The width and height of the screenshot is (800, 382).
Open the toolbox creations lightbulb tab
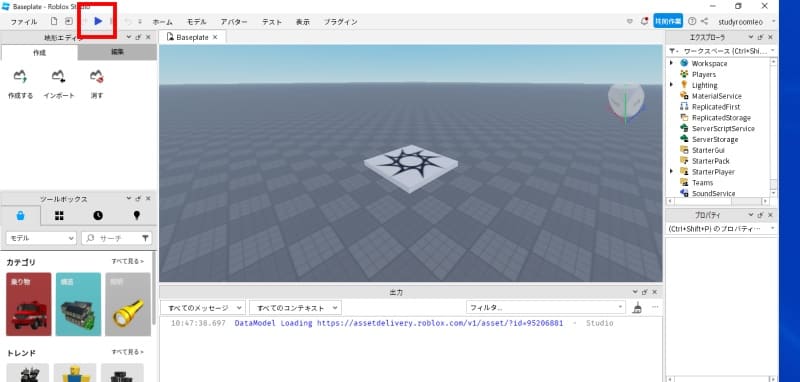tap(136, 216)
